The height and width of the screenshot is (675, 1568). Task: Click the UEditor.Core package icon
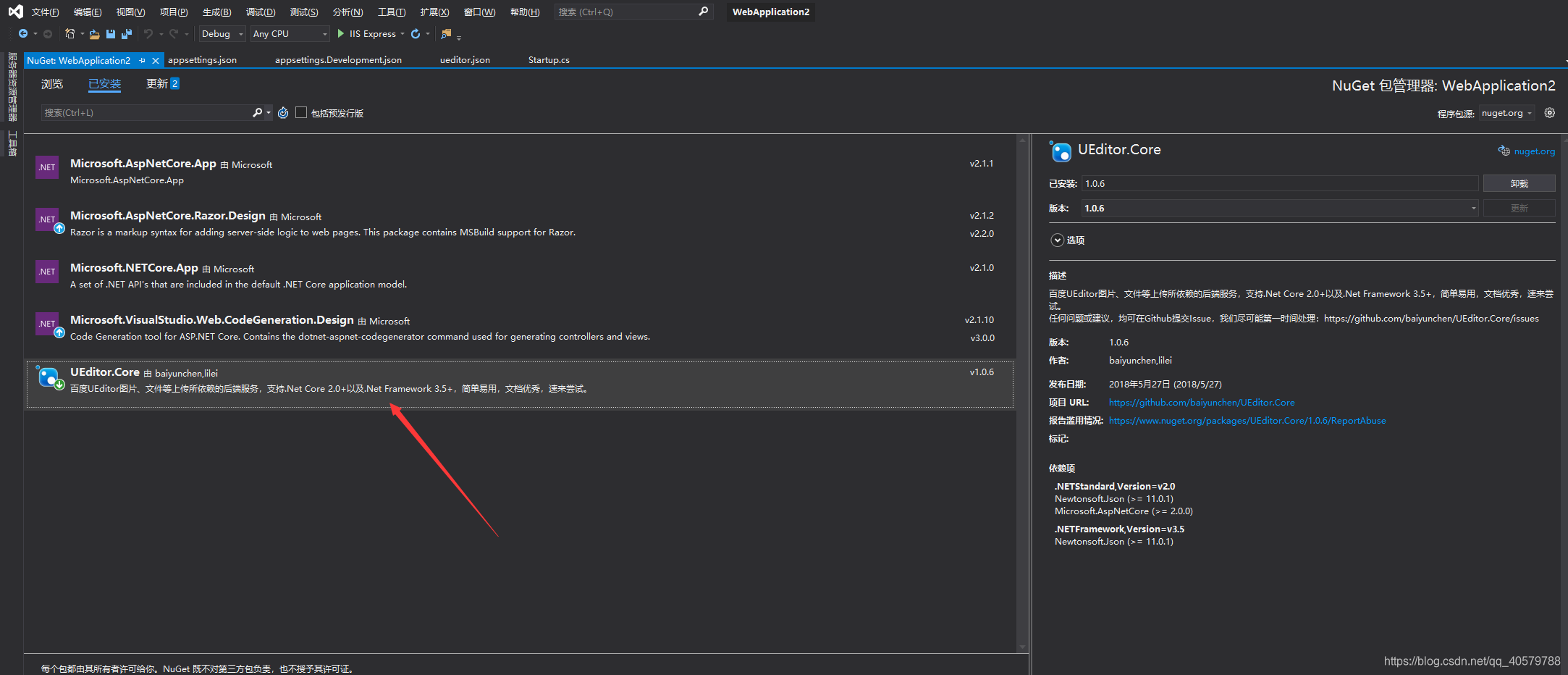pos(49,377)
